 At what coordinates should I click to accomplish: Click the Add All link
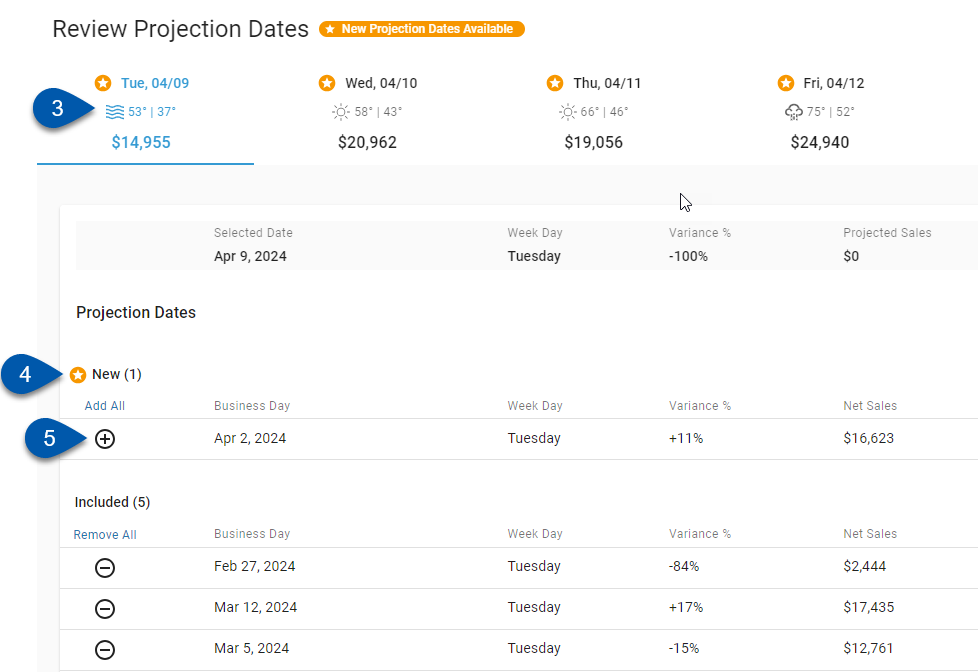pos(105,406)
